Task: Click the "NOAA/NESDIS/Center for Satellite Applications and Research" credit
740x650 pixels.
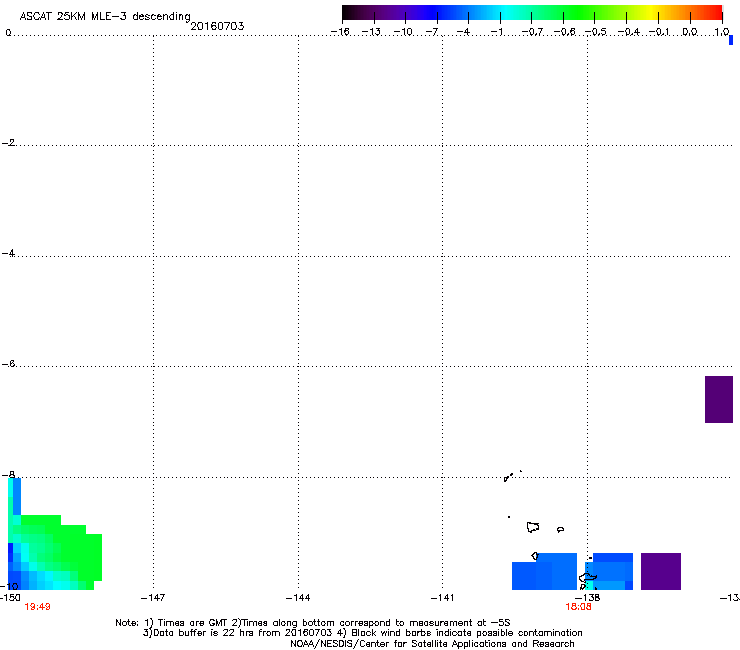Action: (x=432, y=644)
